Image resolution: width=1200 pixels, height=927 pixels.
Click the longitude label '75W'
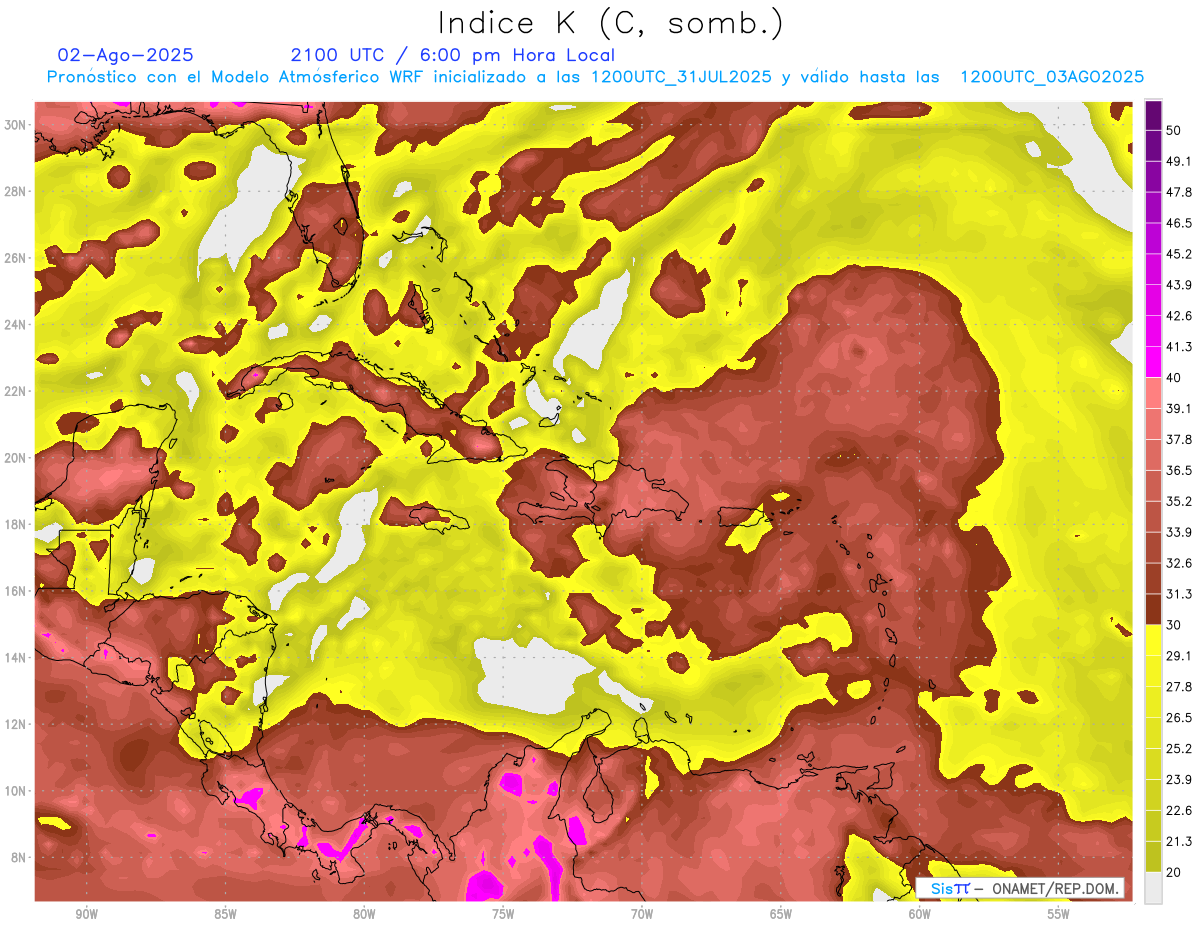click(x=503, y=914)
